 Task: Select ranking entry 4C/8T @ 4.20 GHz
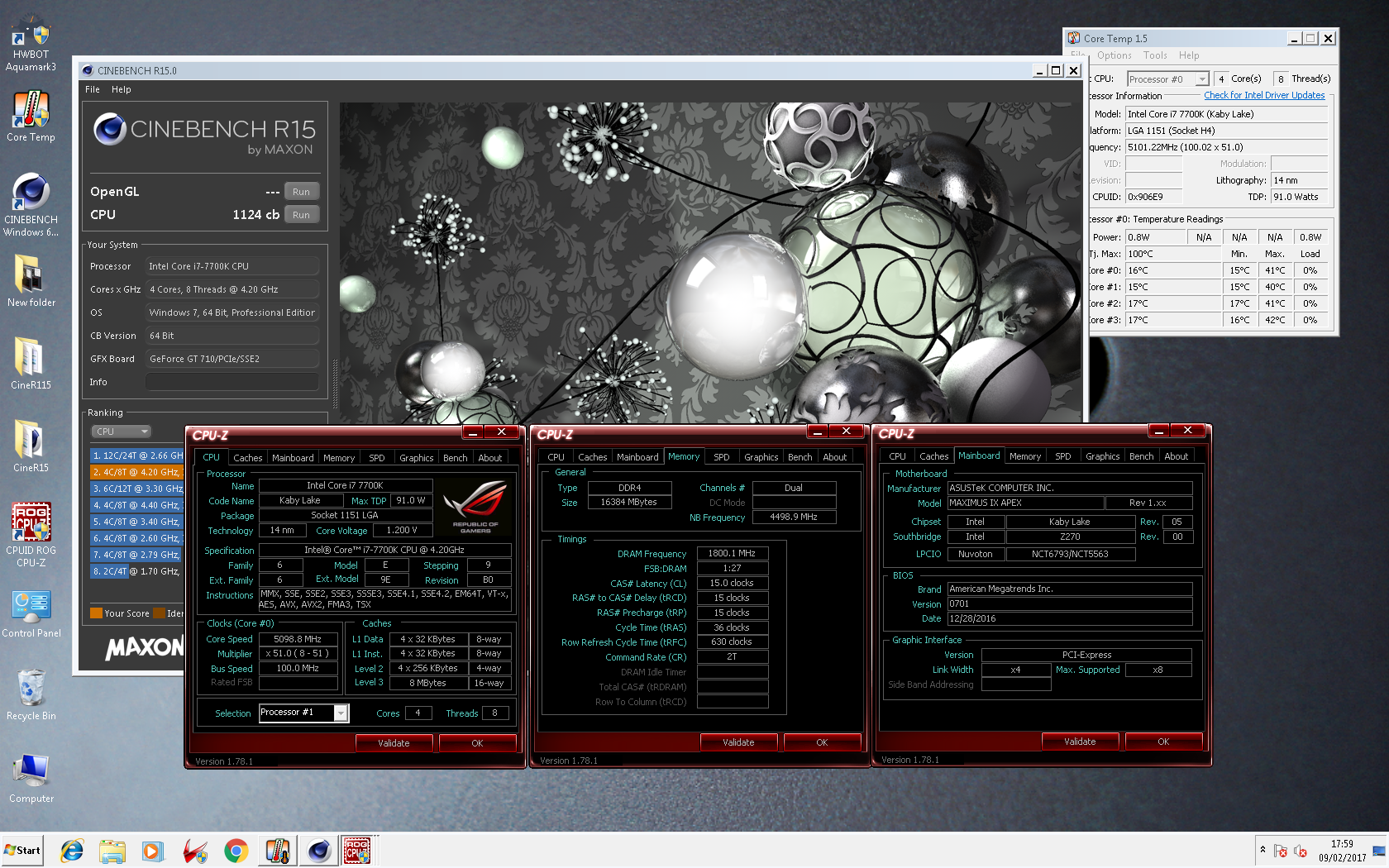137,472
